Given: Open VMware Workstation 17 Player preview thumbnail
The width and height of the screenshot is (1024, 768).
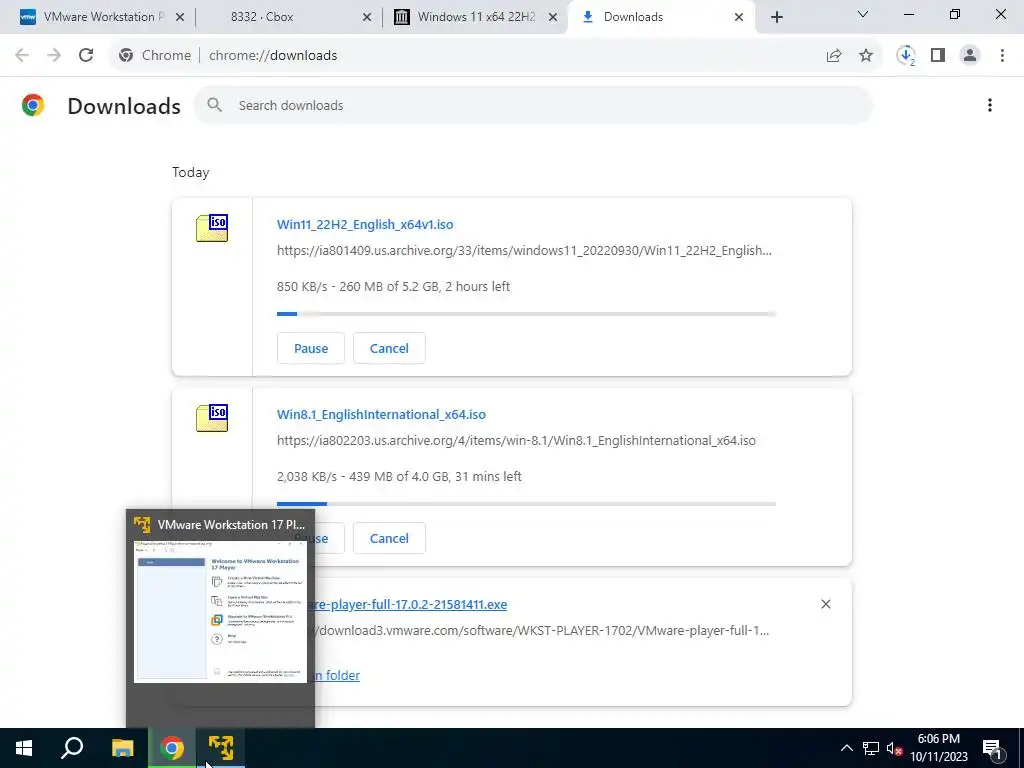Looking at the screenshot, I should pyautogui.click(x=220, y=611).
